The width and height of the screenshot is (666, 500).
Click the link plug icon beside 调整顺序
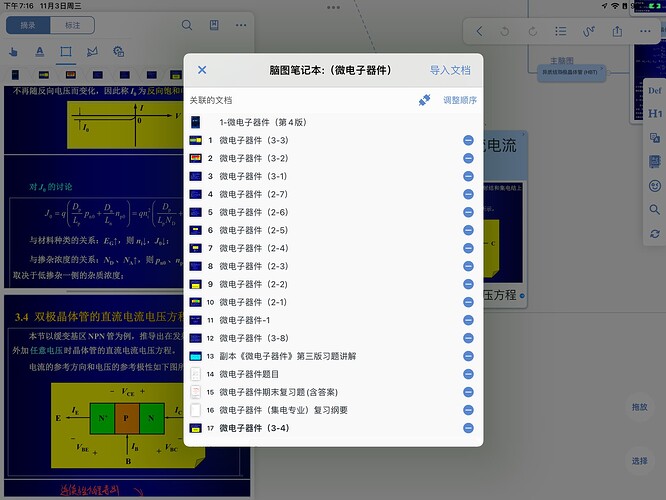[424, 100]
